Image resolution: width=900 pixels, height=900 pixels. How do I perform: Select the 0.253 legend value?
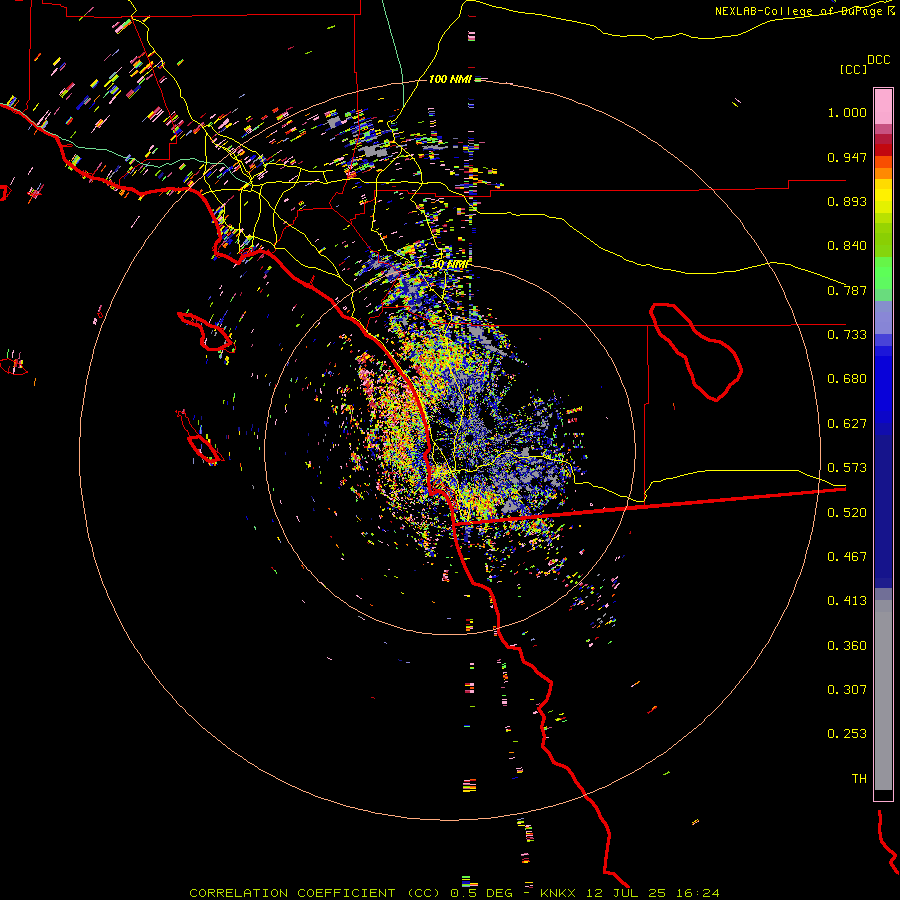pos(847,734)
